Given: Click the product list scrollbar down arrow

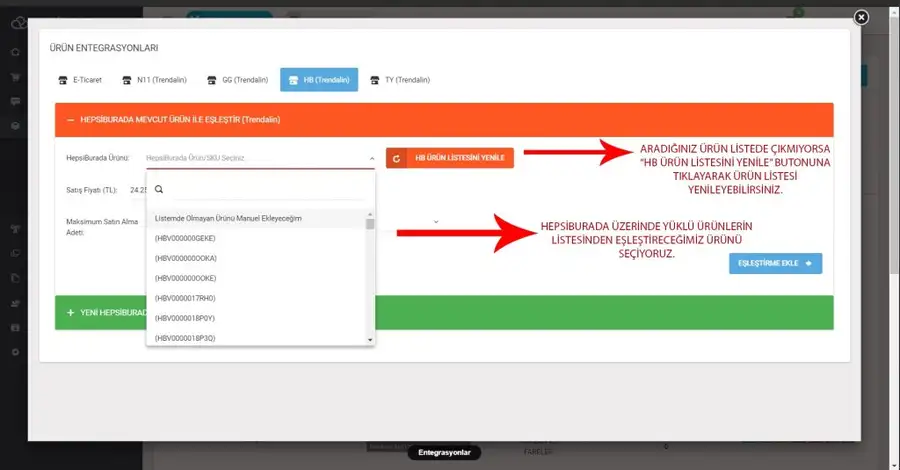Looking at the screenshot, I should click(370, 340).
